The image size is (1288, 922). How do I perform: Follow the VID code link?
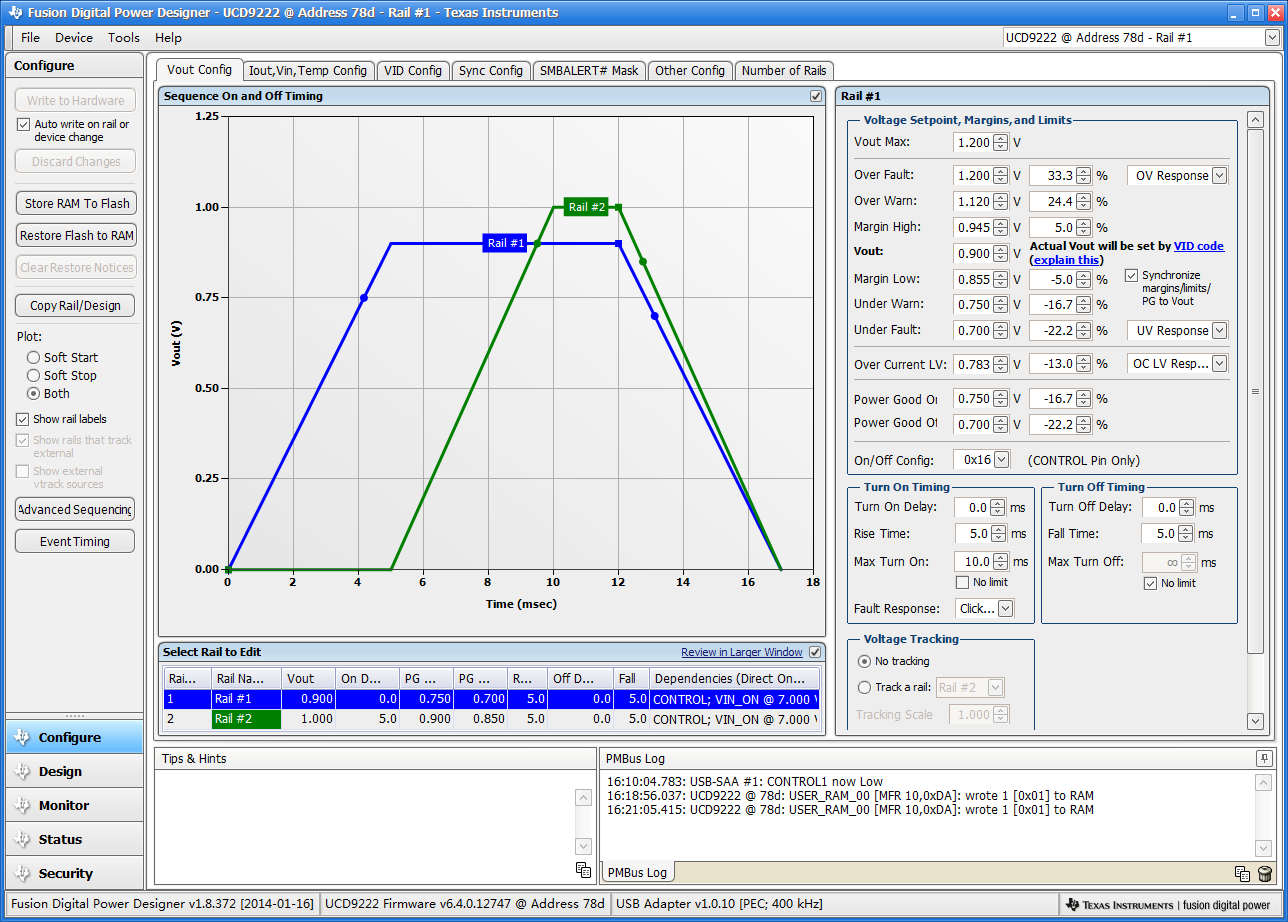[1198, 246]
